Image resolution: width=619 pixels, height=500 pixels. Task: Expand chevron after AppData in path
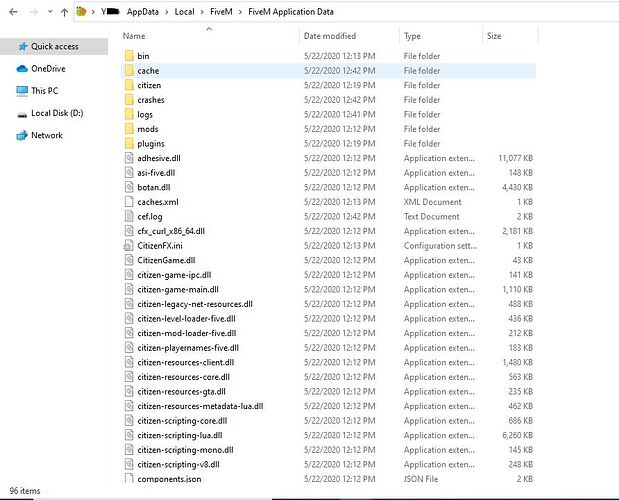pos(167,12)
